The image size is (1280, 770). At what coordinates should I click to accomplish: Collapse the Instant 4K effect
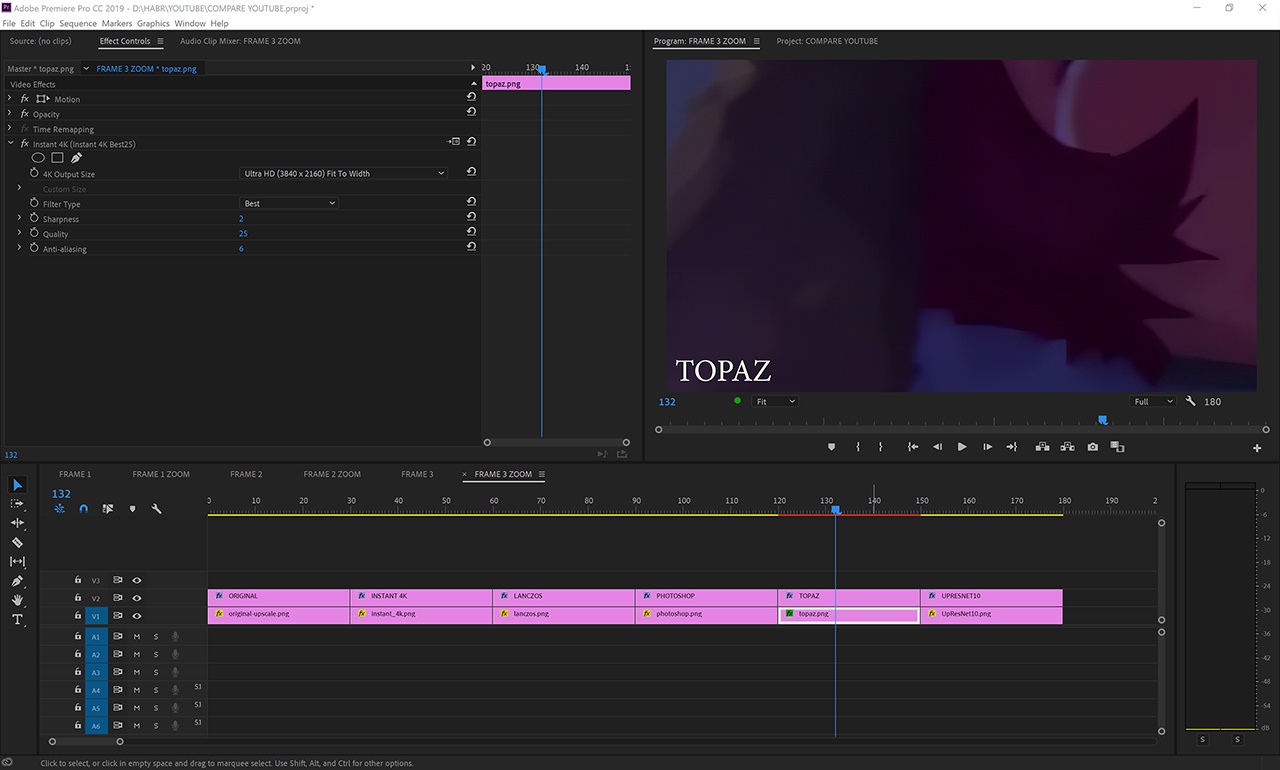click(x=10, y=143)
